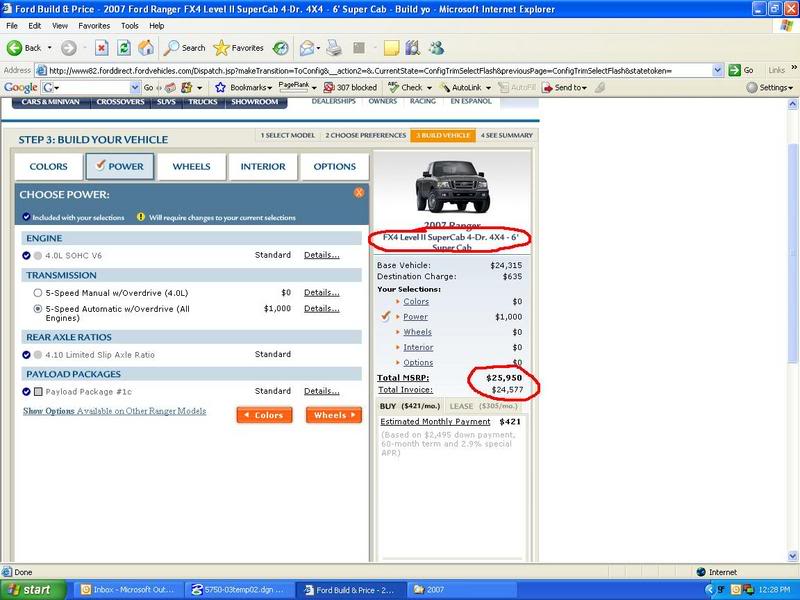Switch to the WHEELS tab
Viewport: 800px width, 600px height.
191,166
